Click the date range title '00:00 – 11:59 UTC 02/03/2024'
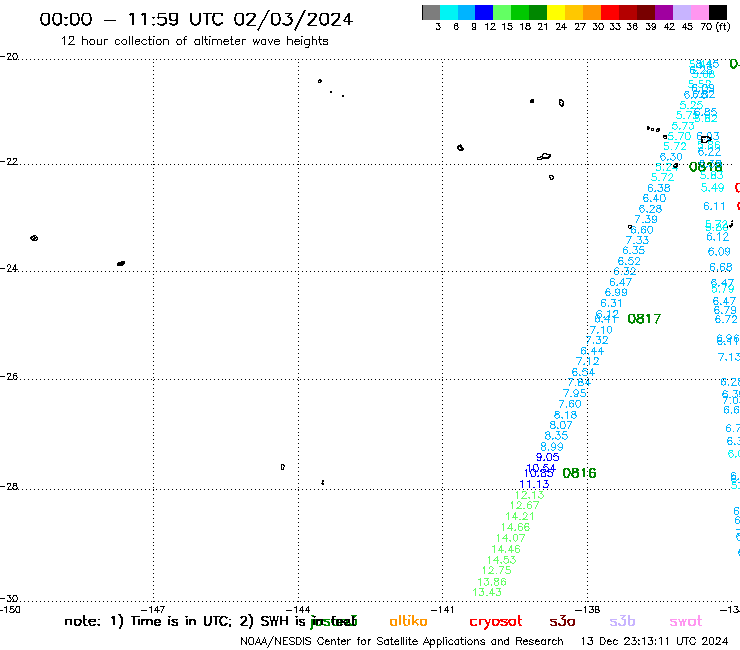Image resolution: width=740 pixels, height=650 pixels. click(x=196, y=19)
